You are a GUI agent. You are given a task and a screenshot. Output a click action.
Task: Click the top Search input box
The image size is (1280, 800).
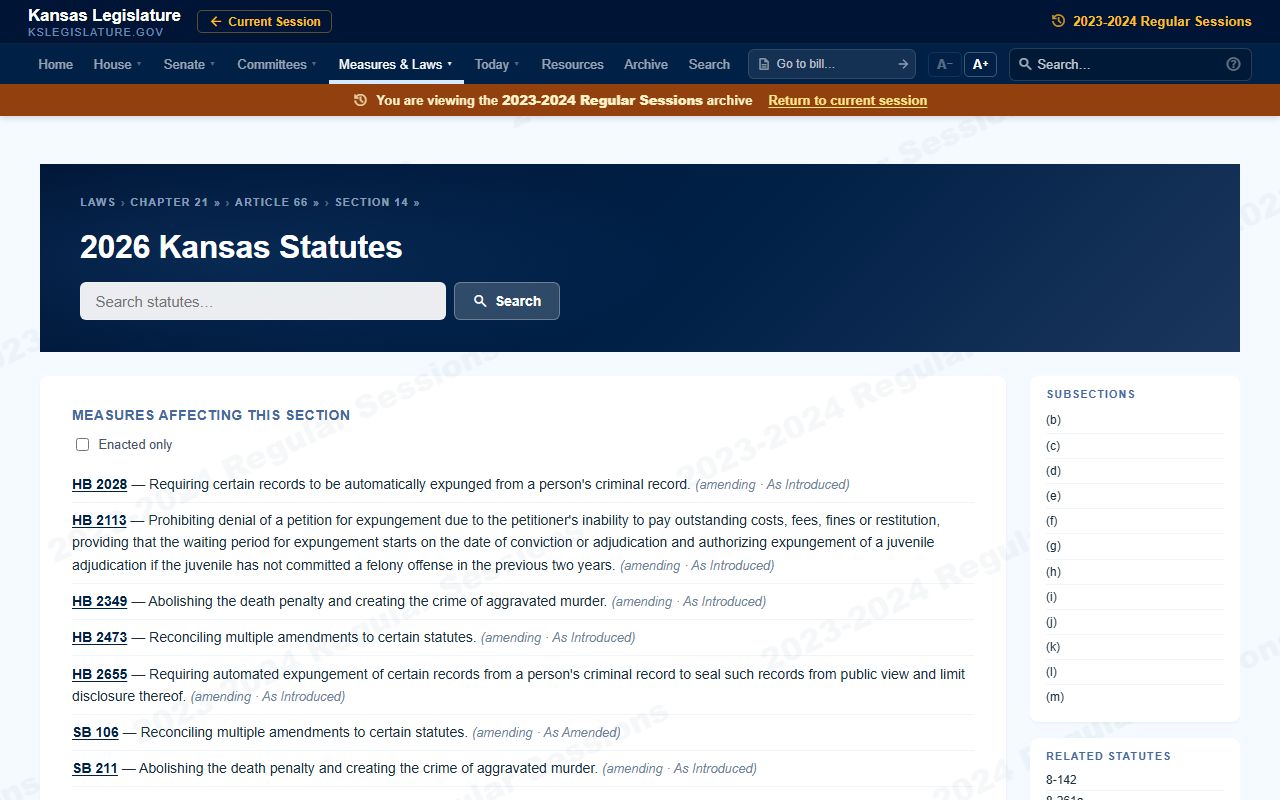click(1129, 64)
